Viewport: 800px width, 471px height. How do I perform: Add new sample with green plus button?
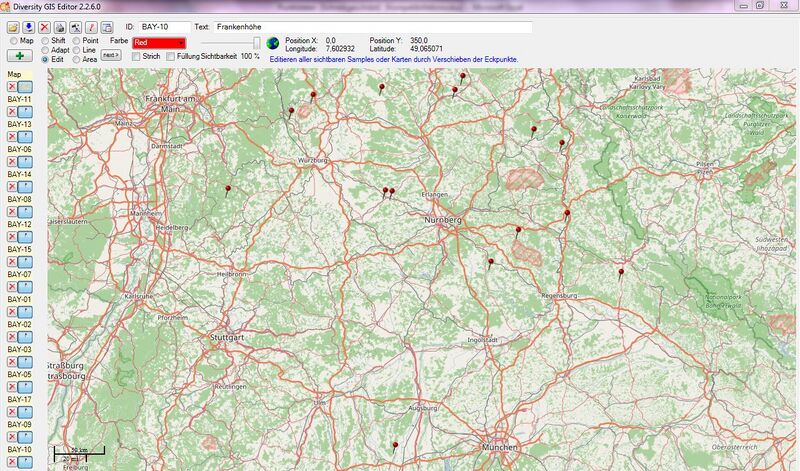coord(20,56)
